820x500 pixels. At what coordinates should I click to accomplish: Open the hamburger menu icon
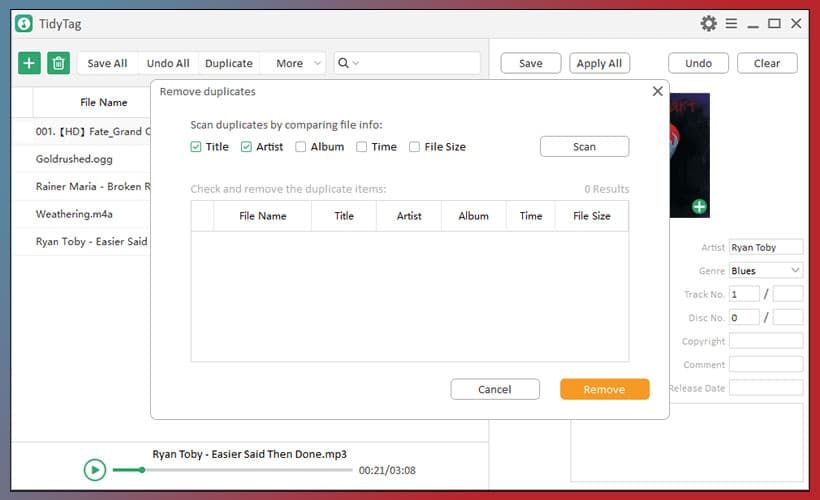pos(731,24)
